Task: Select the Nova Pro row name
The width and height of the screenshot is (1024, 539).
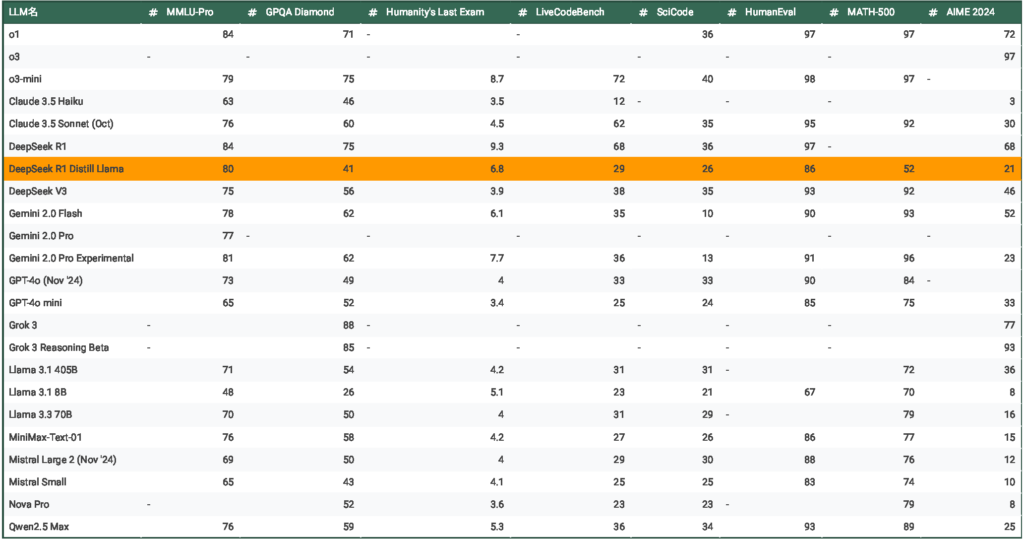Action: [x=28, y=505]
